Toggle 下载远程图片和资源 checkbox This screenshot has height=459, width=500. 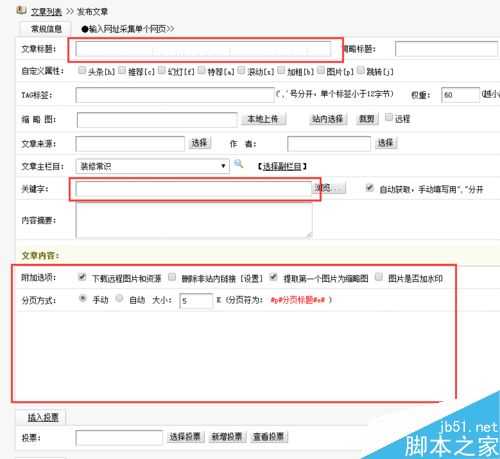click(82, 277)
